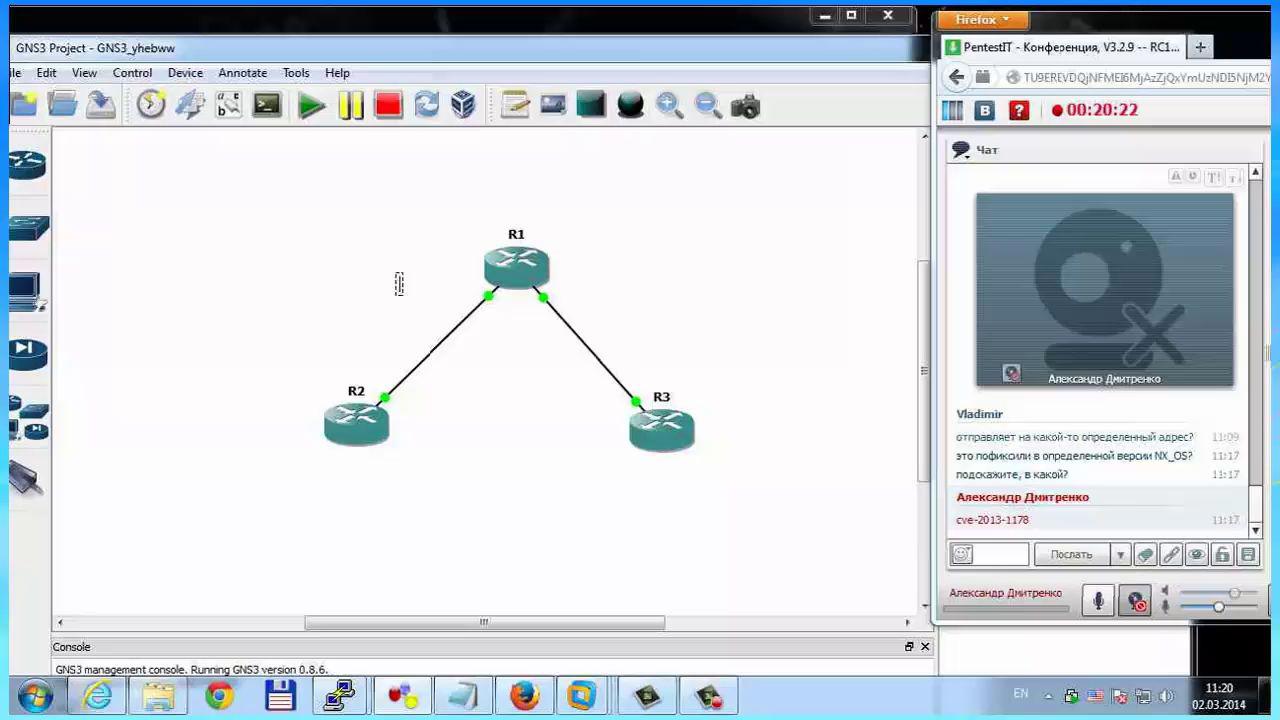This screenshot has height=720, width=1280.
Task: Toggle the disabled webcam button
Action: [x=1135, y=601]
